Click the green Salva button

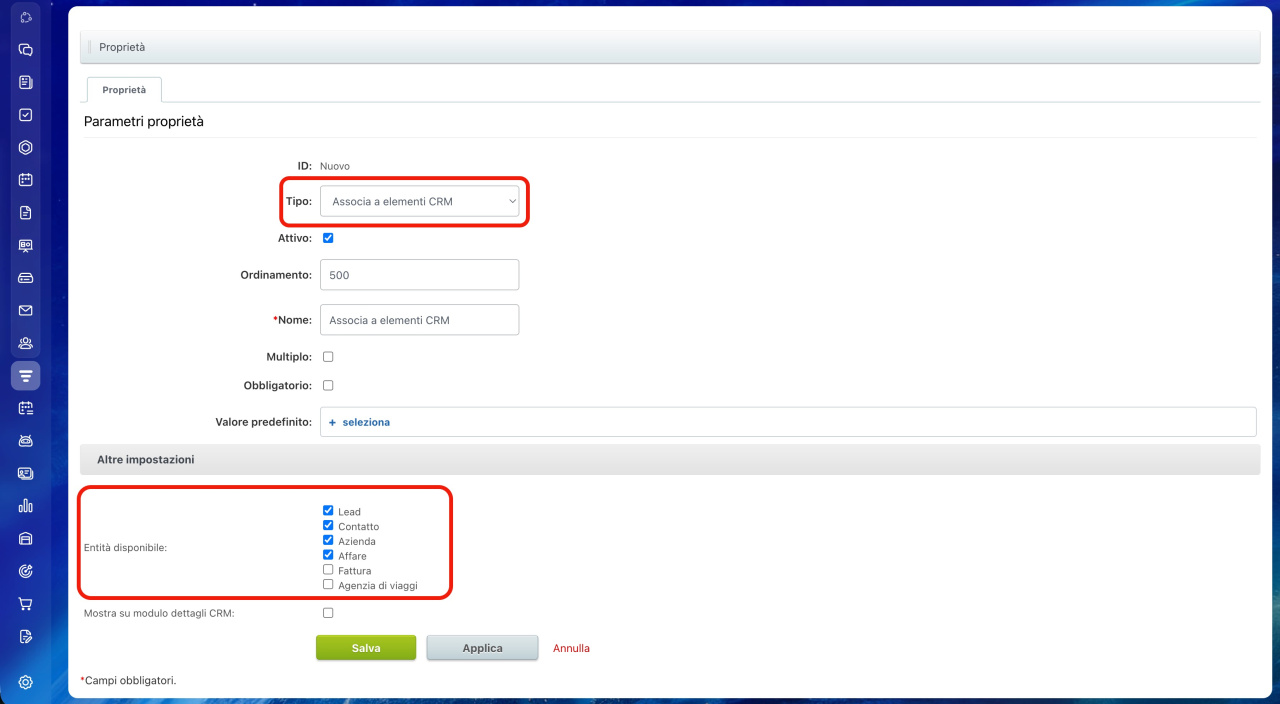click(x=366, y=648)
